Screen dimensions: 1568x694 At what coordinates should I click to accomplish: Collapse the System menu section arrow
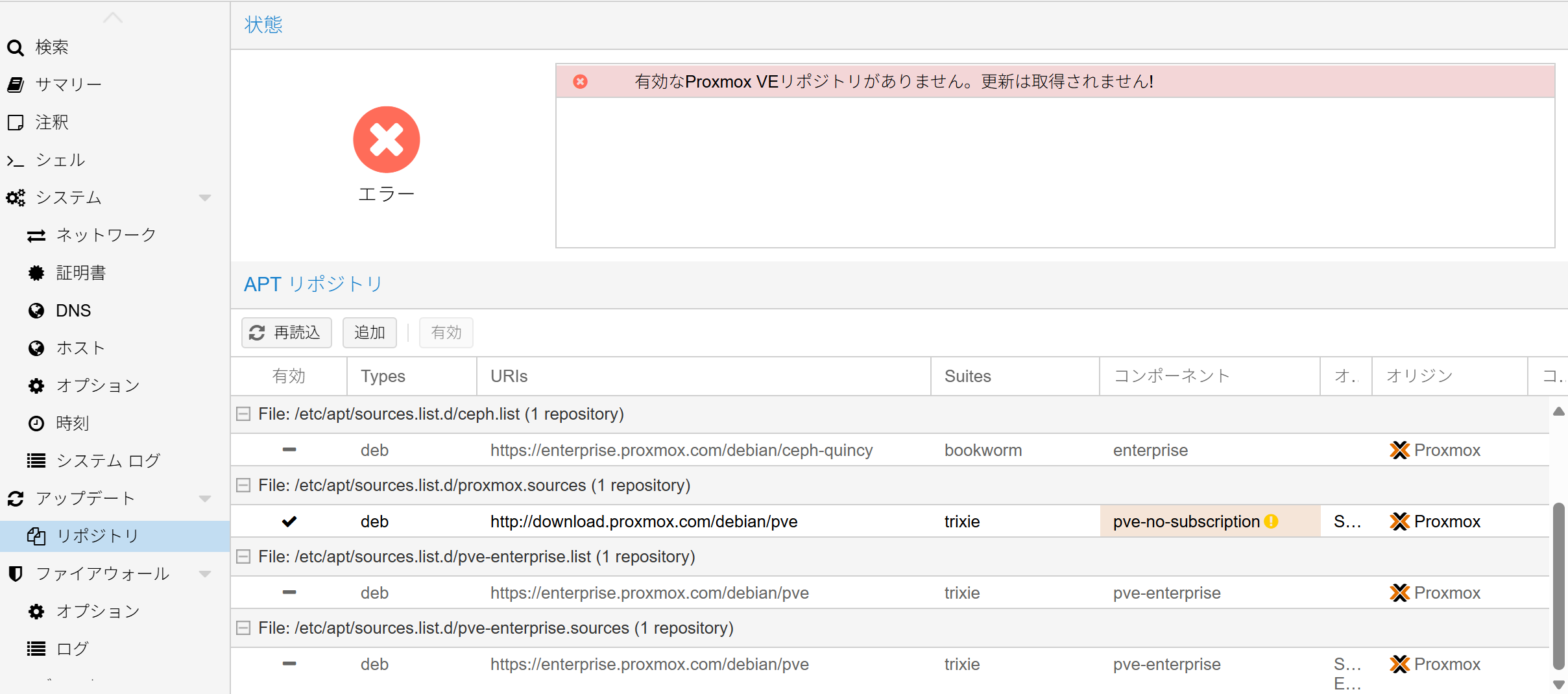point(205,198)
